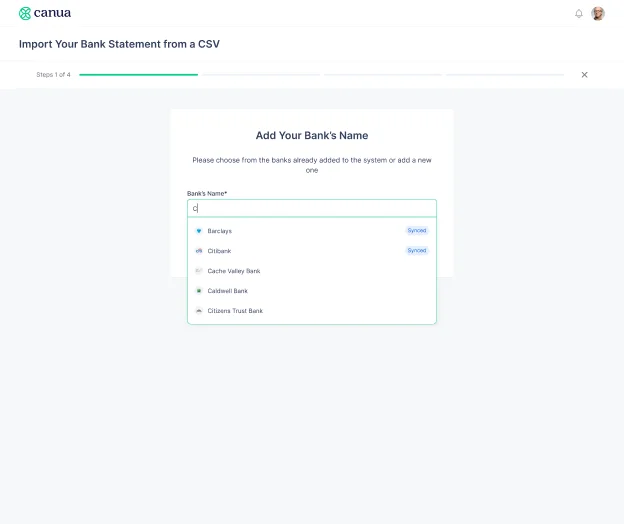Focus the Bank's Name input field
624x524 pixels.
312,208
